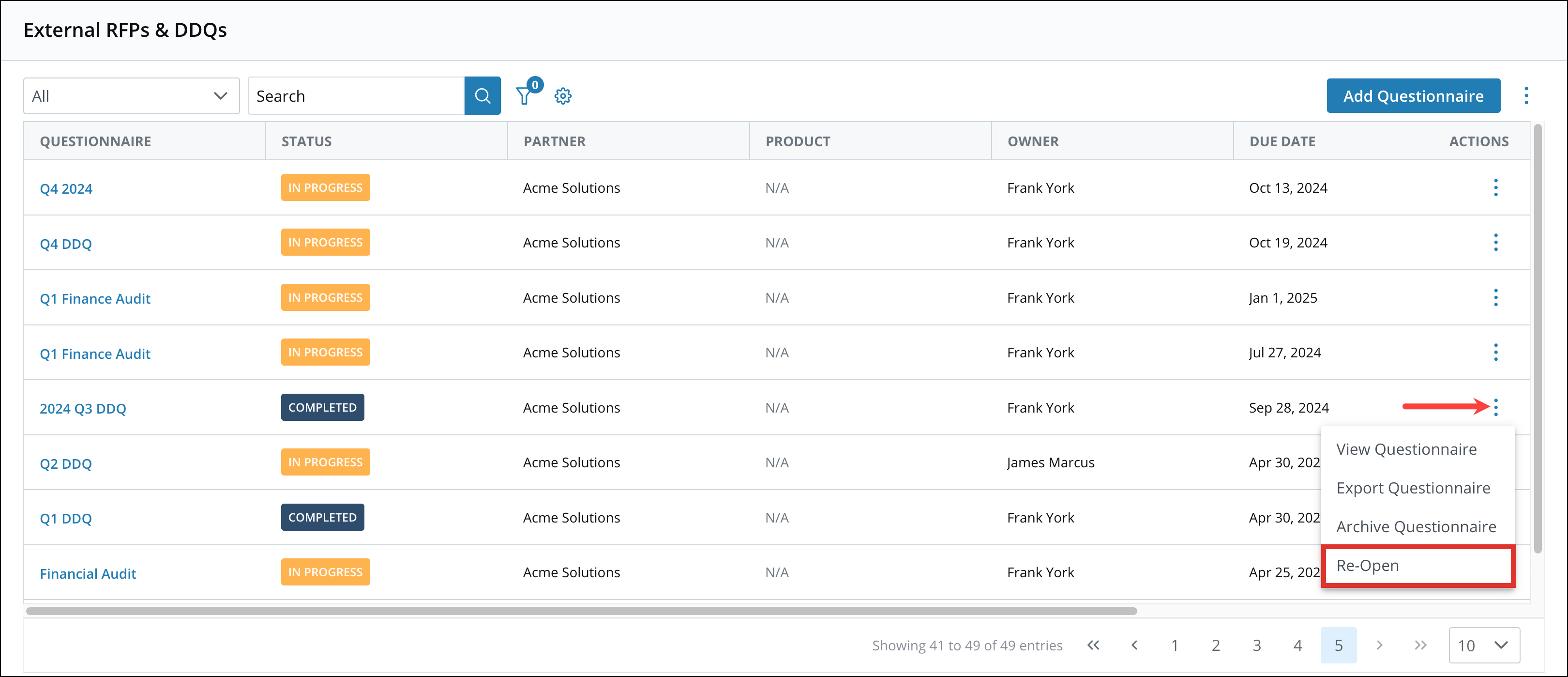Choose Export Questionnaire menu option
The width and height of the screenshot is (1568, 677).
click(1413, 488)
